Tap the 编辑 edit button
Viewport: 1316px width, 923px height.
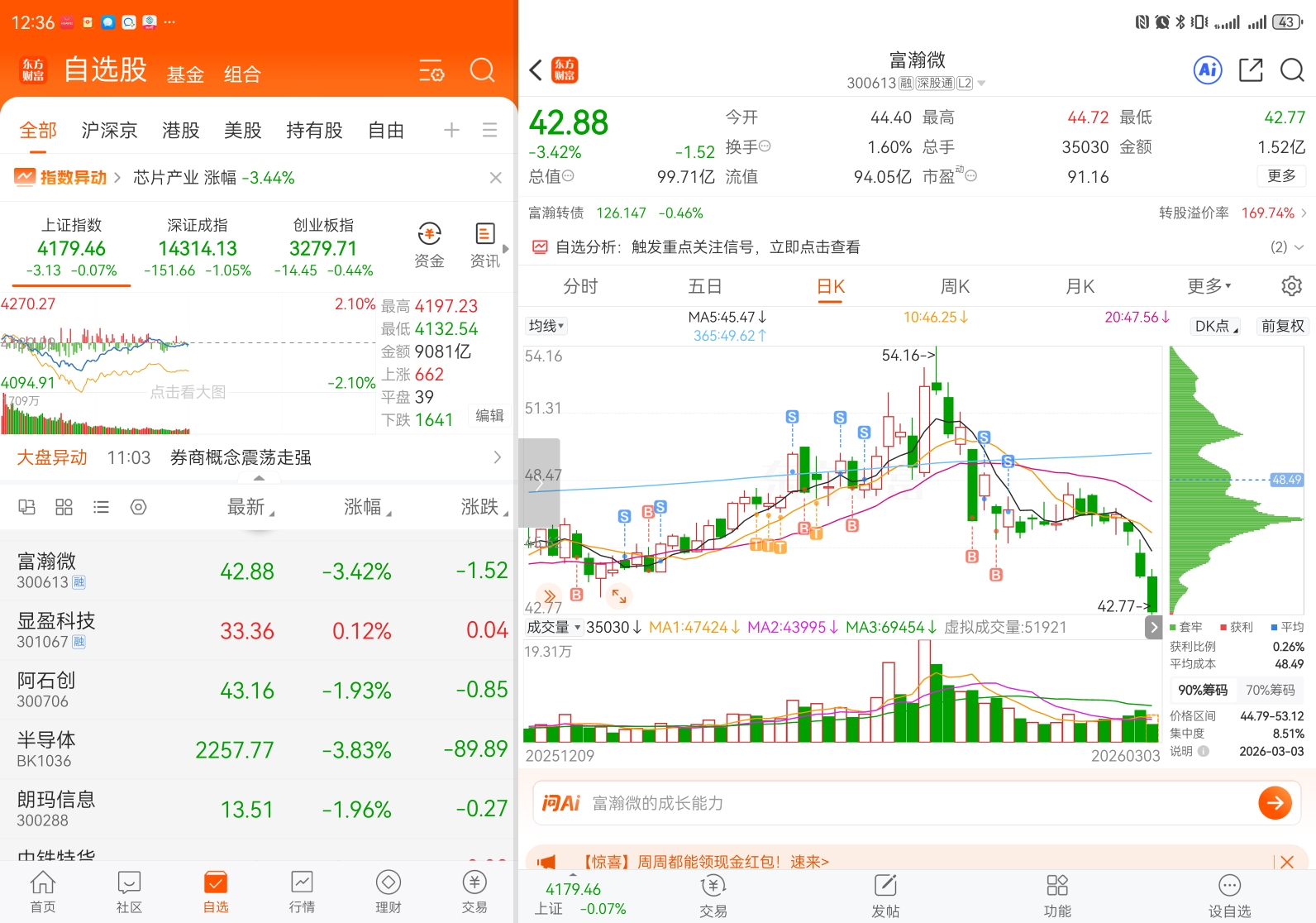(489, 415)
